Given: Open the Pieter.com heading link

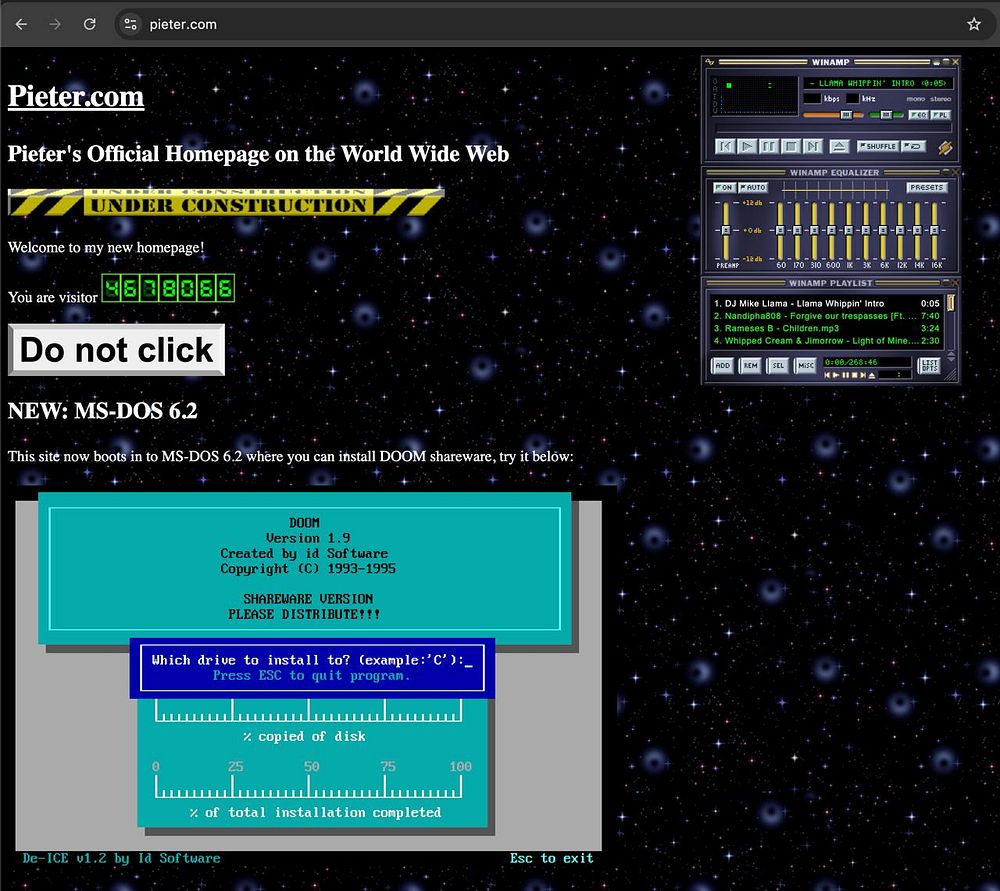Looking at the screenshot, I should point(76,96).
